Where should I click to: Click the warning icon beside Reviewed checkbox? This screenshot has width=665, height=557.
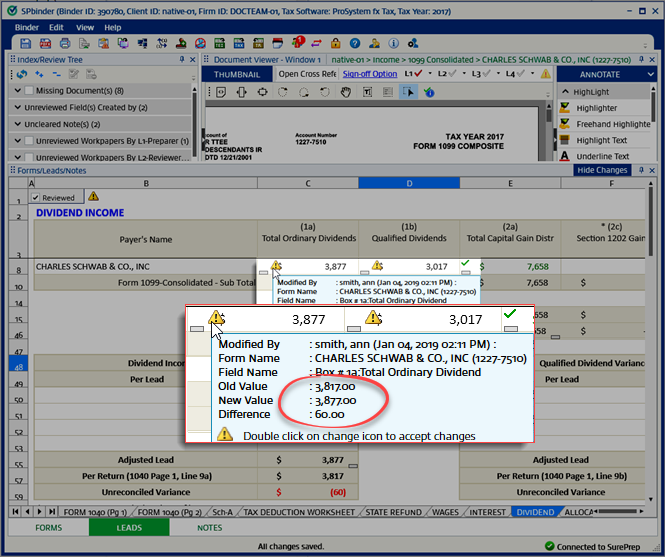(x=94, y=198)
